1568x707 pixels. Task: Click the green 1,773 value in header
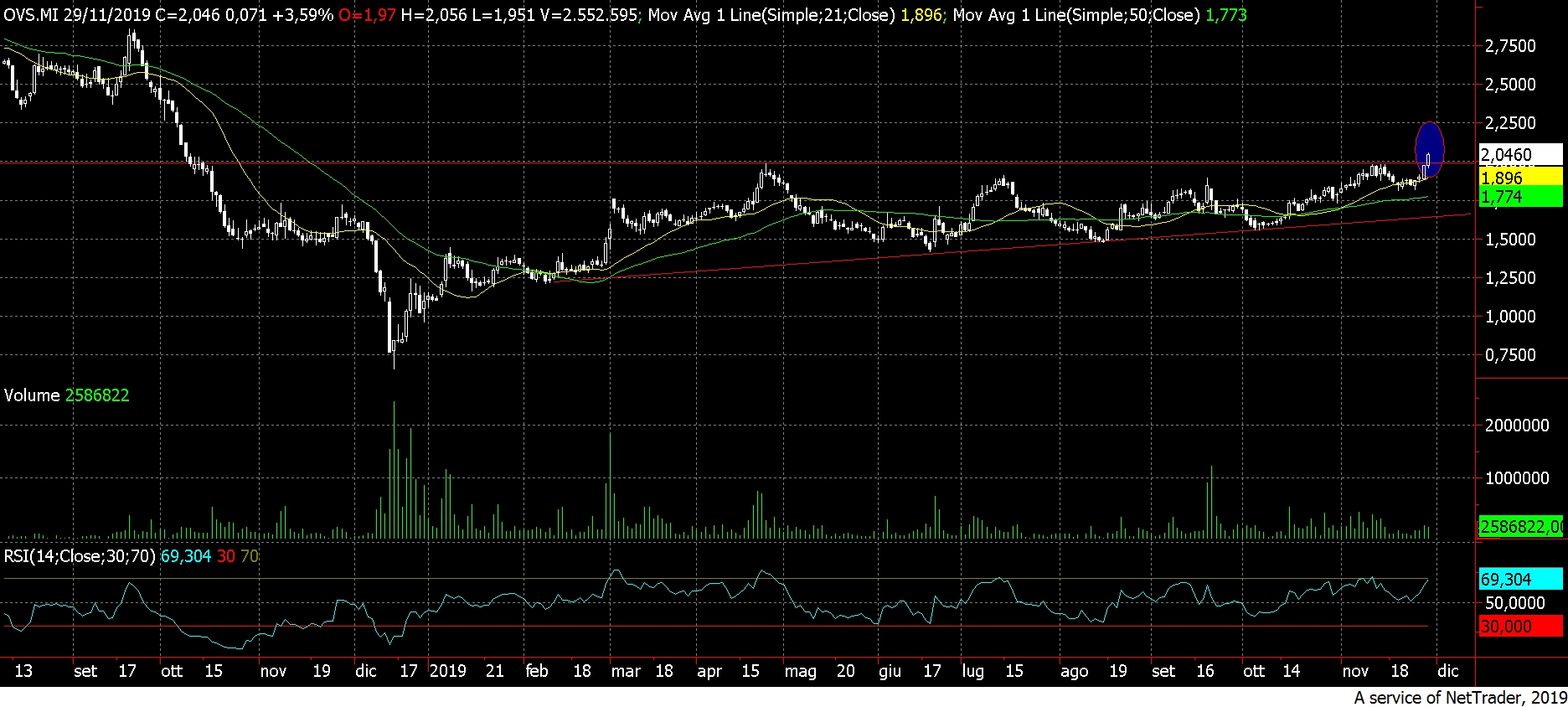(x=1226, y=15)
